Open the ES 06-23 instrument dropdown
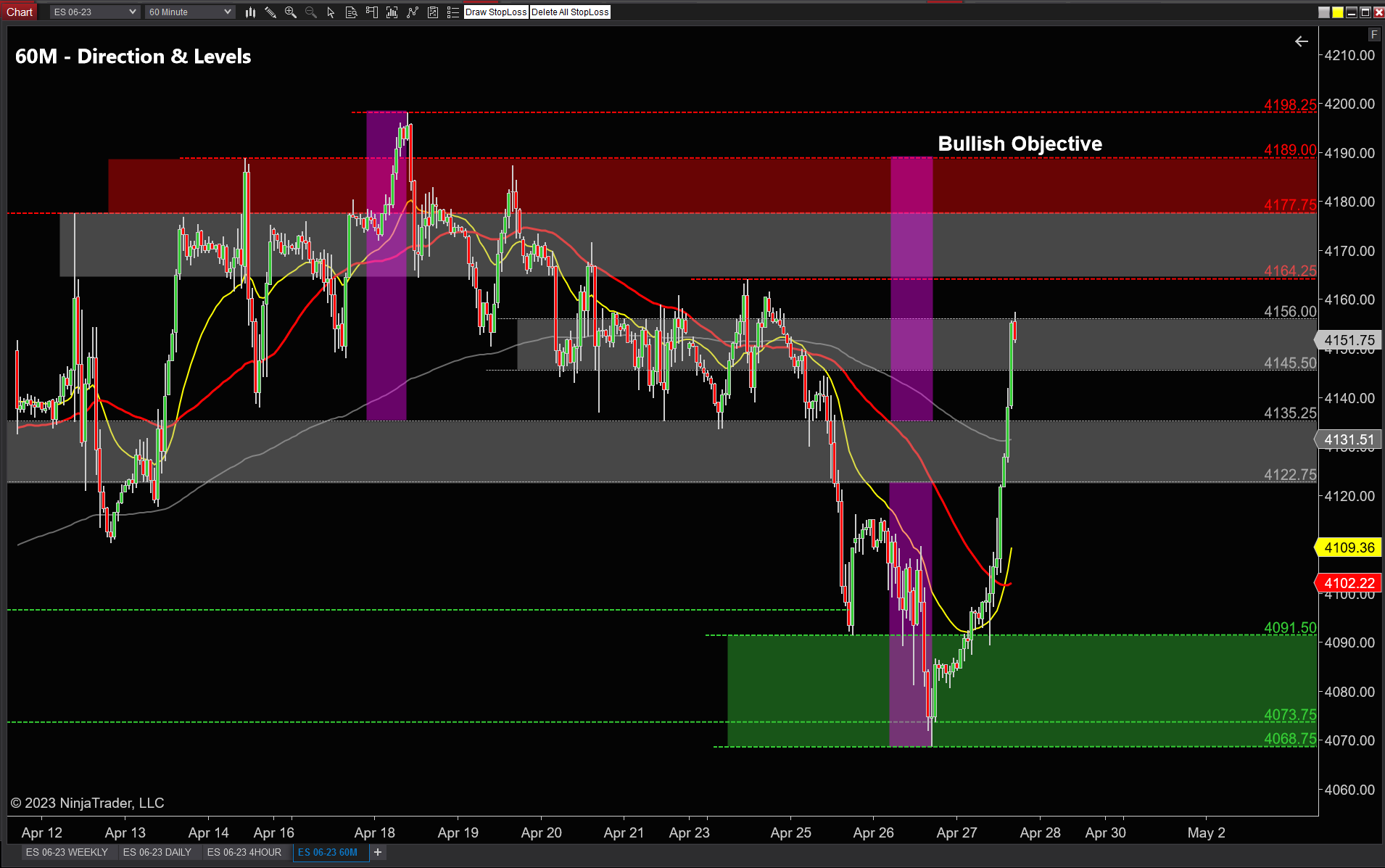The width and height of the screenshot is (1385, 868). 94,12
